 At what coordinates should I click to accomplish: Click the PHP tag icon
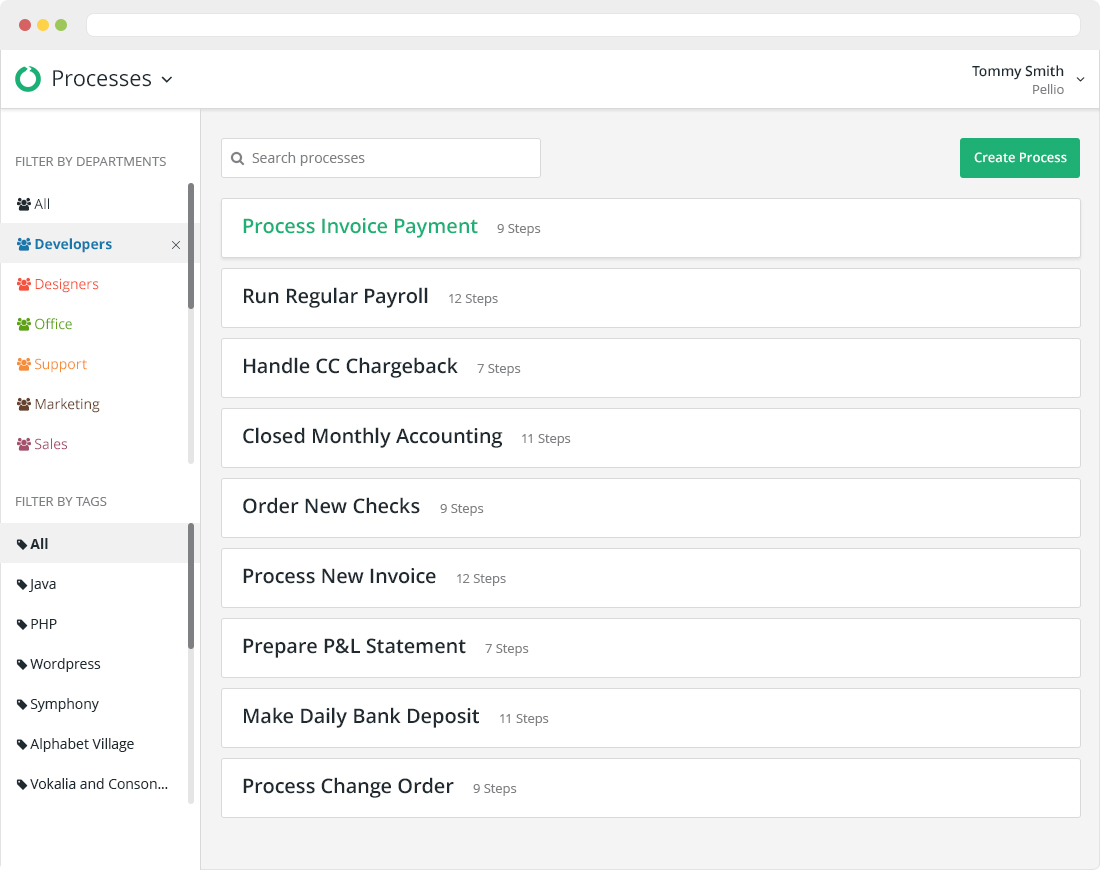(x=22, y=624)
